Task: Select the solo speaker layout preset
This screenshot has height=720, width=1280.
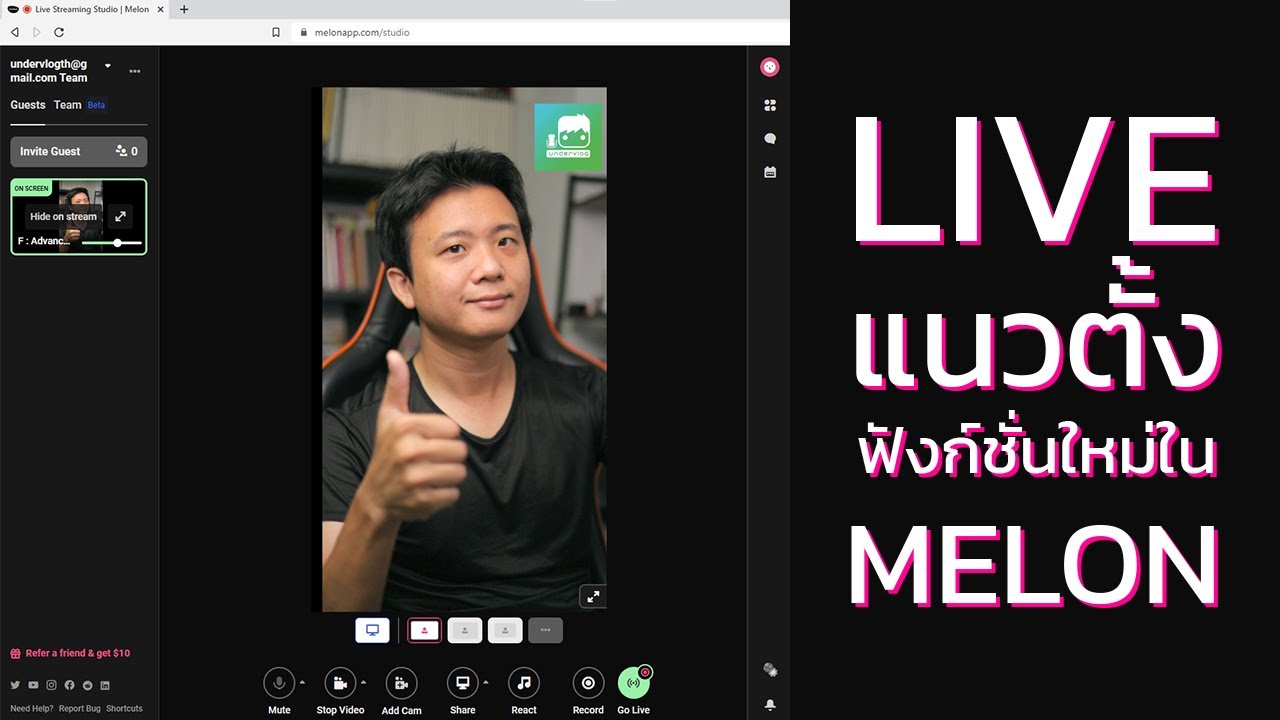Action: pyautogui.click(x=424, y=630)
